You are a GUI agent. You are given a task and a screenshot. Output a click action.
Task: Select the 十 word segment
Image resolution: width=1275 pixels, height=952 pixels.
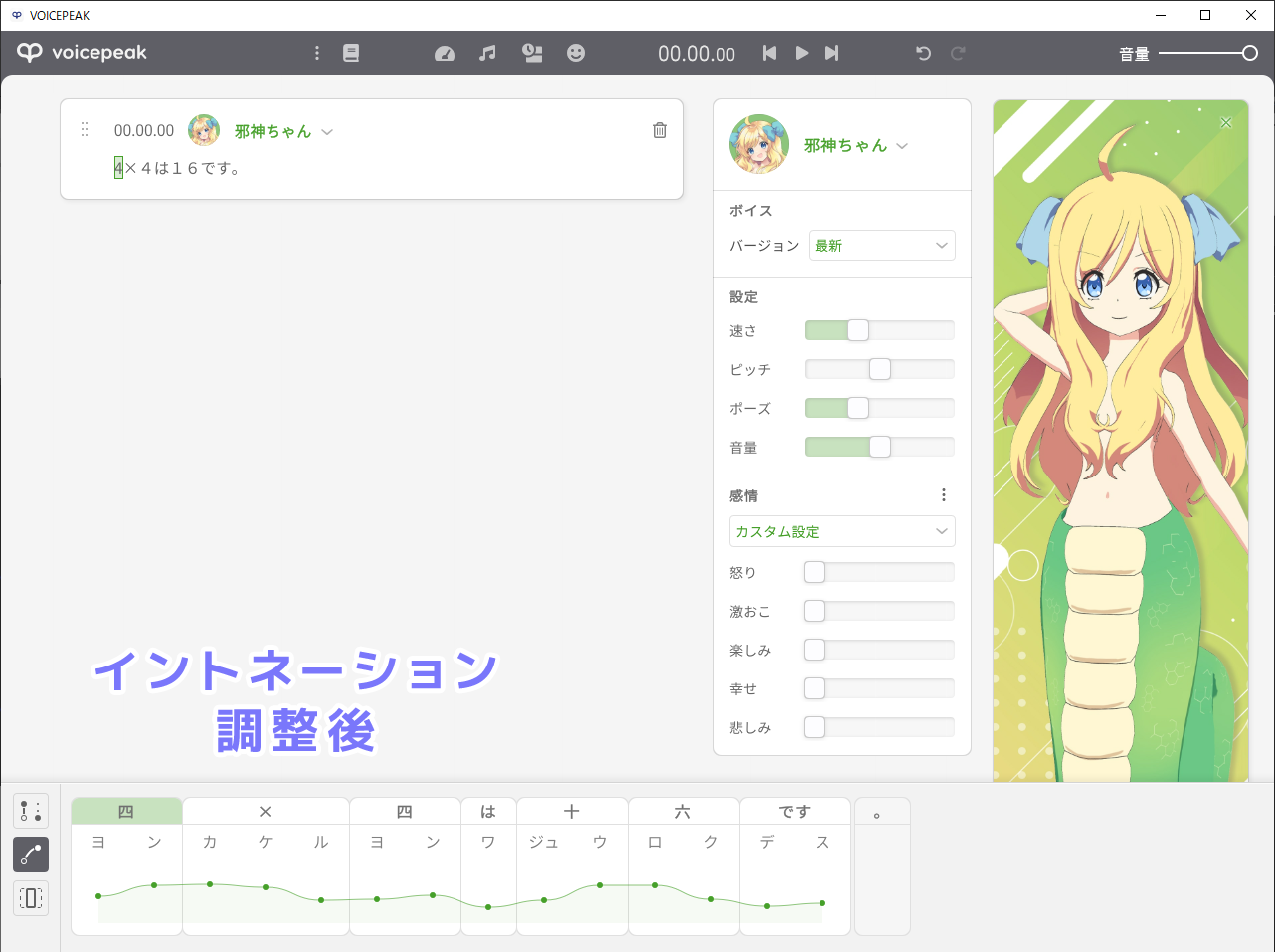pos(572,811)
